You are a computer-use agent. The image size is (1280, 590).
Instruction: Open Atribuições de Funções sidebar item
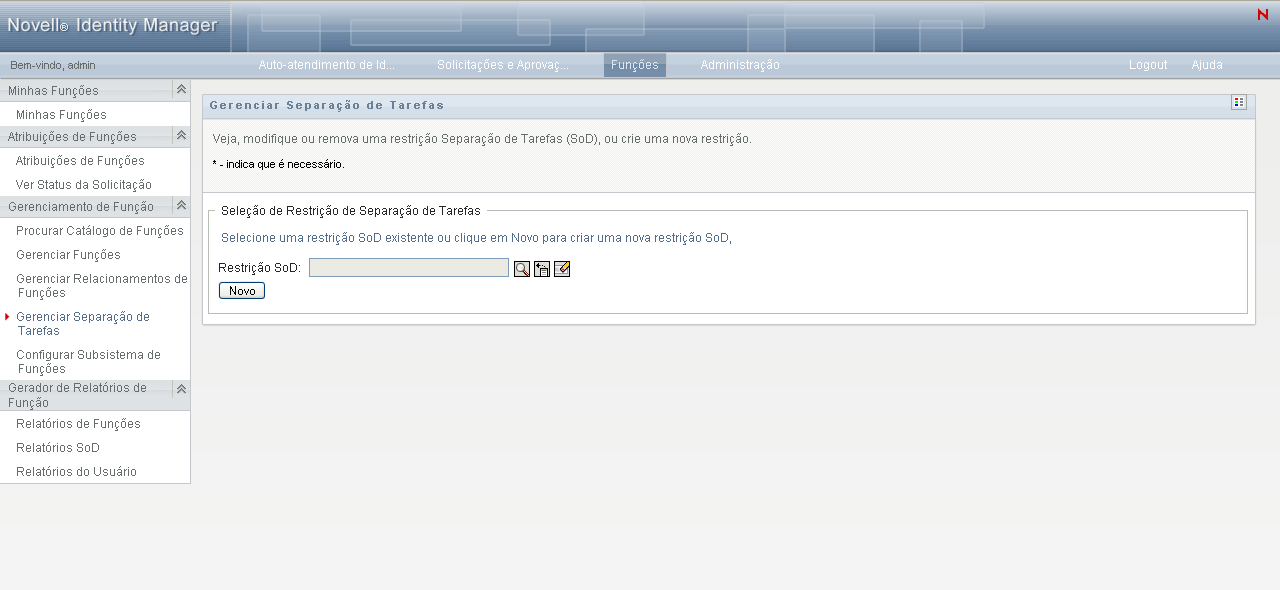(x=80, y=161)
